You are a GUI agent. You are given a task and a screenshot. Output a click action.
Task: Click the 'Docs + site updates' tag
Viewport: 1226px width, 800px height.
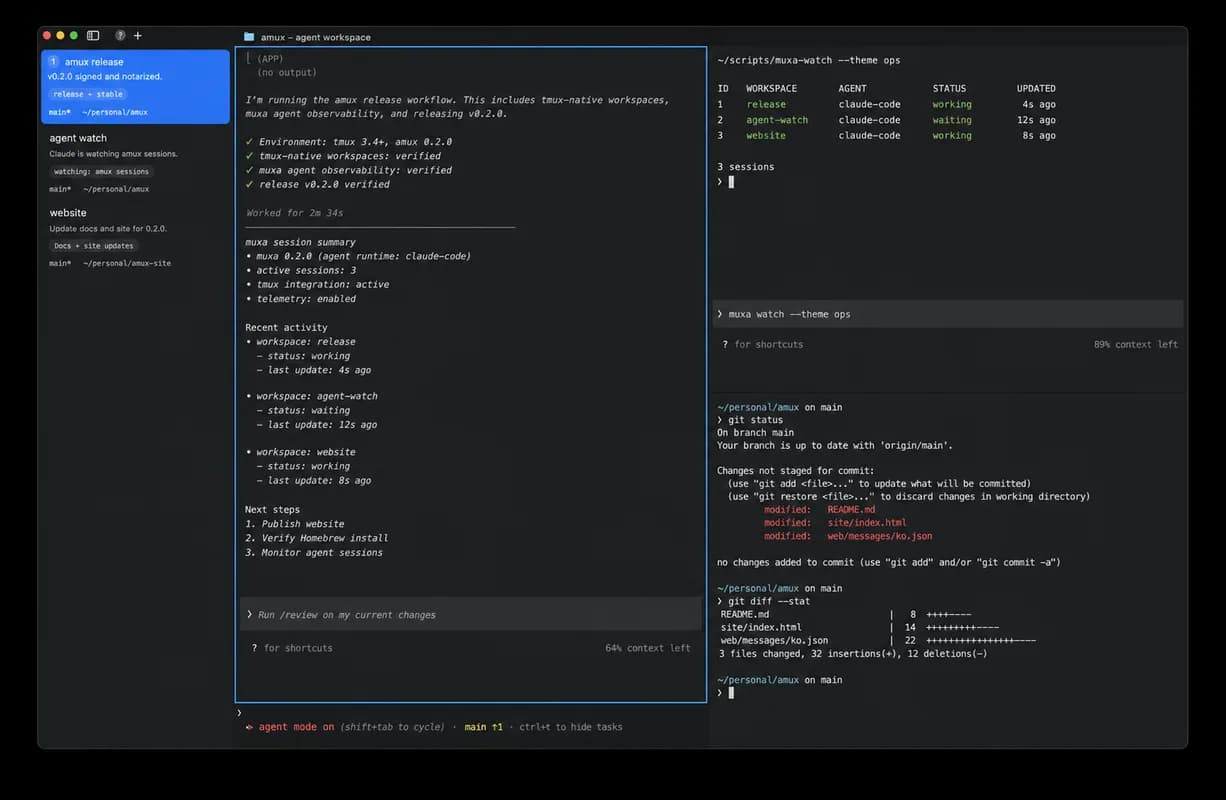93,246
